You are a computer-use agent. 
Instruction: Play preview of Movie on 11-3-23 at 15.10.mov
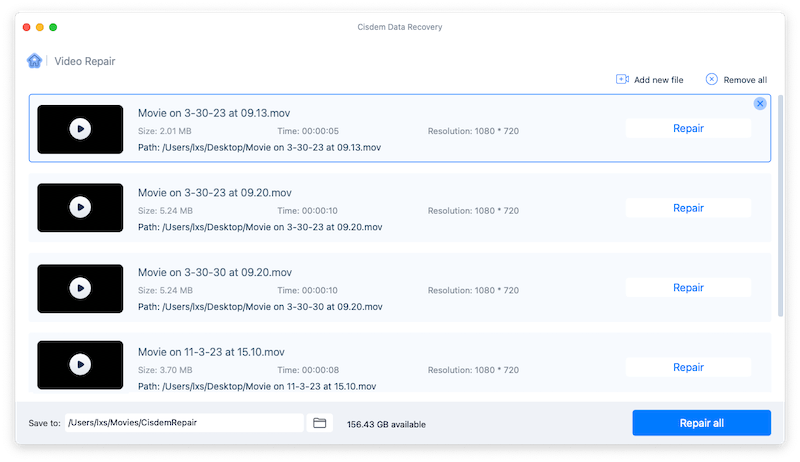80,365
